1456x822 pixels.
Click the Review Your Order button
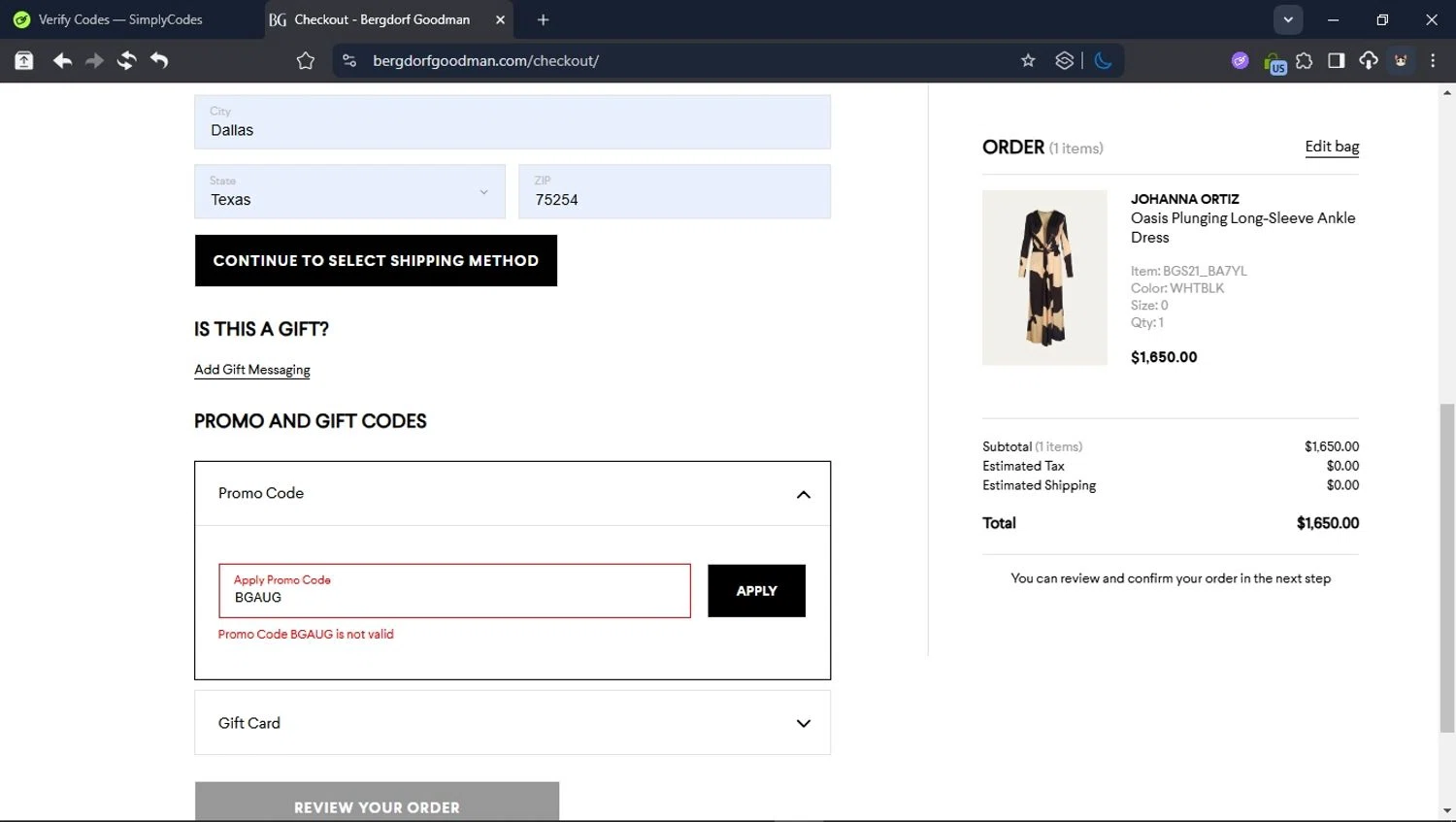pyautogui.click(x=377, y=802)
